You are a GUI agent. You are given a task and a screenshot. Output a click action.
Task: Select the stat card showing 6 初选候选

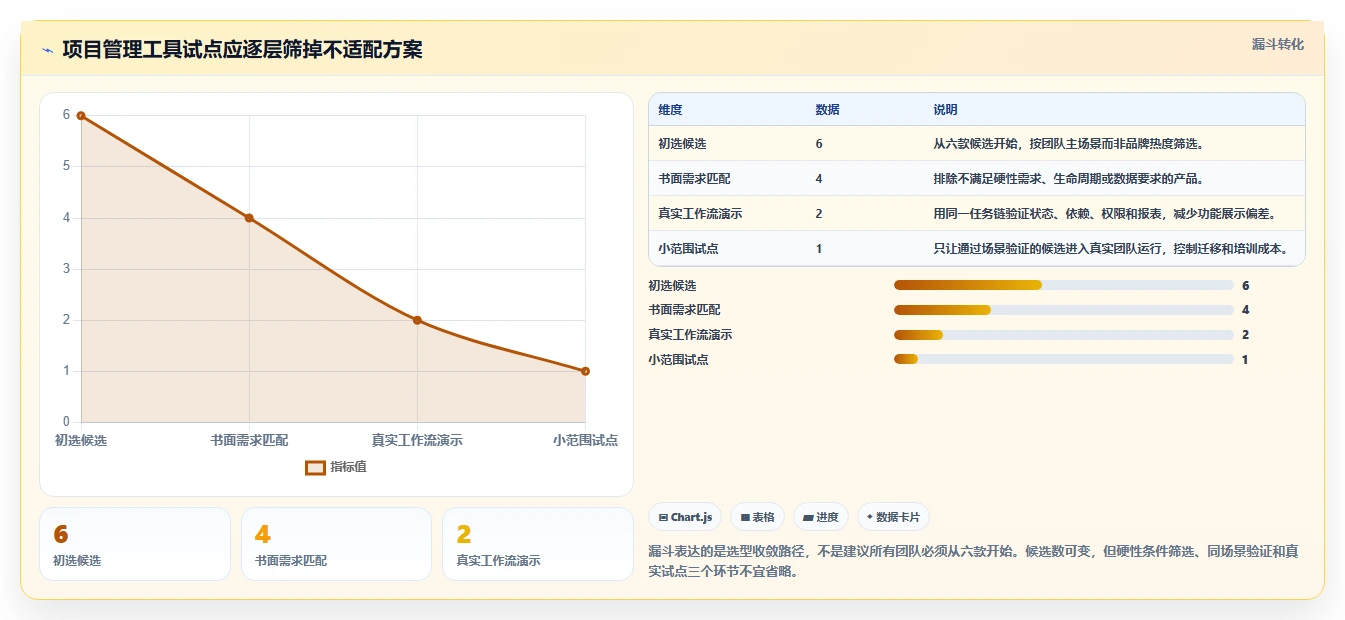point(135,544)
